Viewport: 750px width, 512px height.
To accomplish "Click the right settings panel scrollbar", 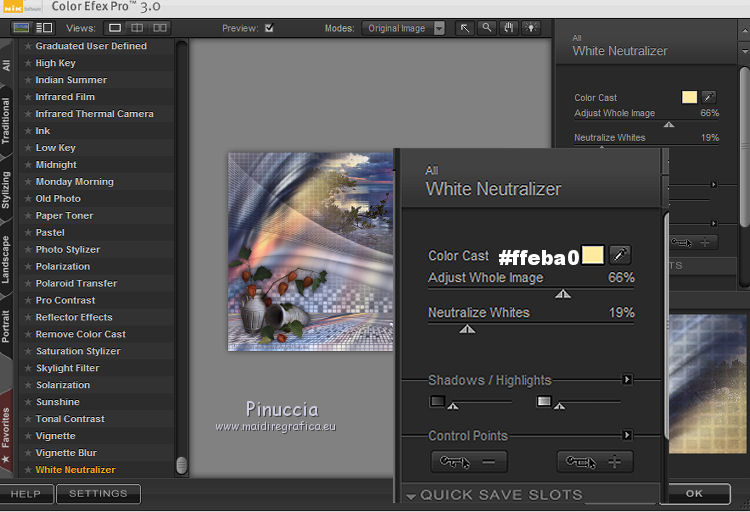I will click(x=745, y=146).
